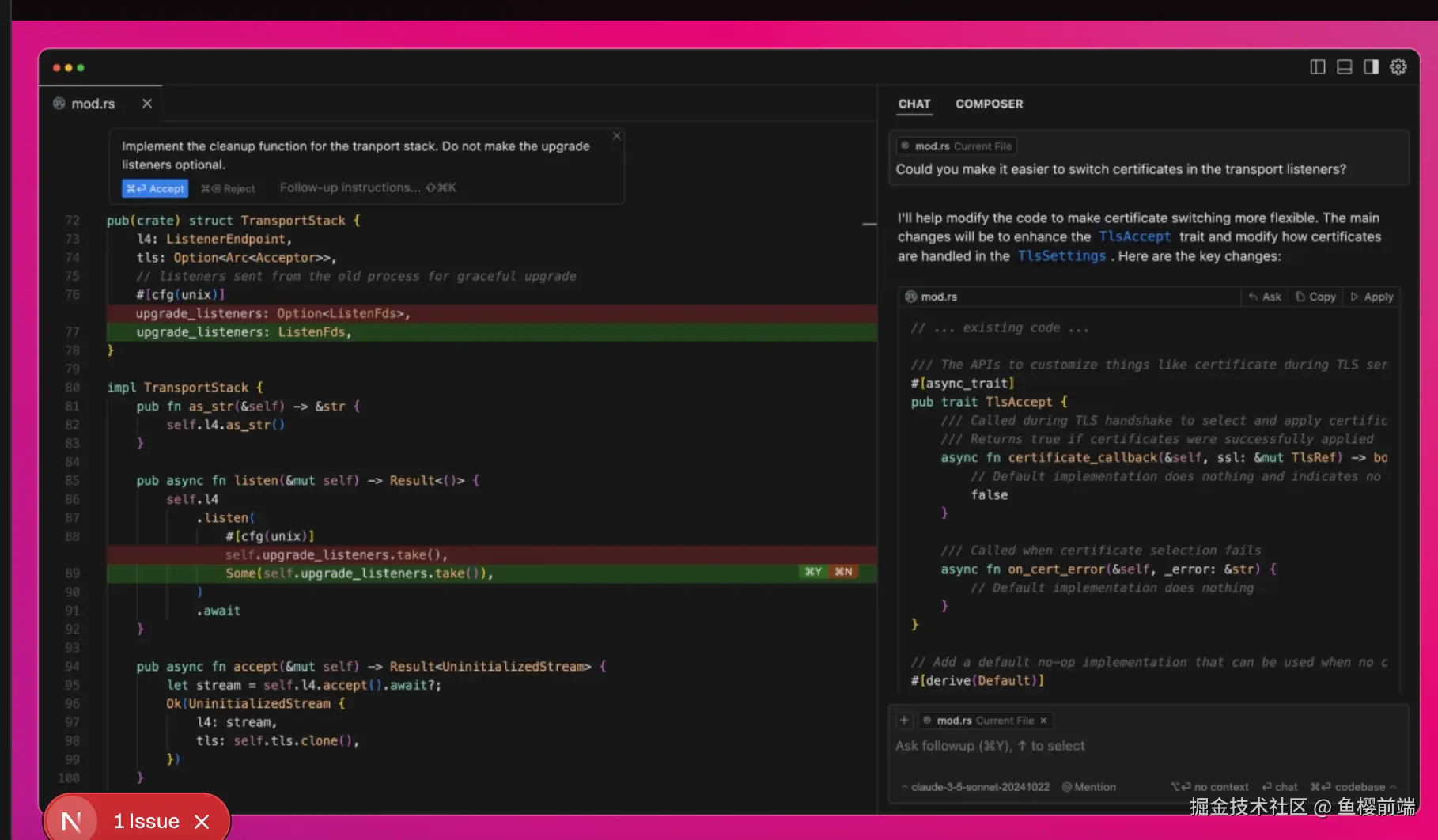This screenshot has width=1438, height=840.
Task: Click 'pub trait TlsAccept {' in chat code
Action: pyautogui.click(x=989, y=402)
